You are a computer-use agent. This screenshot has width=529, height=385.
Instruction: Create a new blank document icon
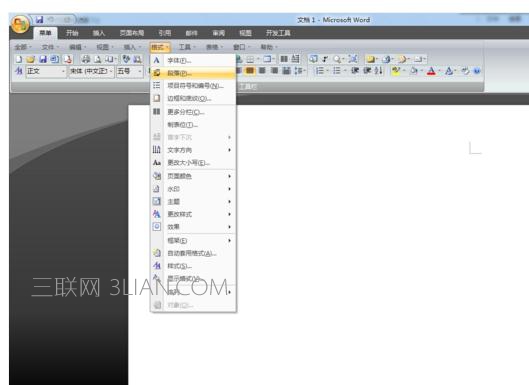[x=19, y=59]
